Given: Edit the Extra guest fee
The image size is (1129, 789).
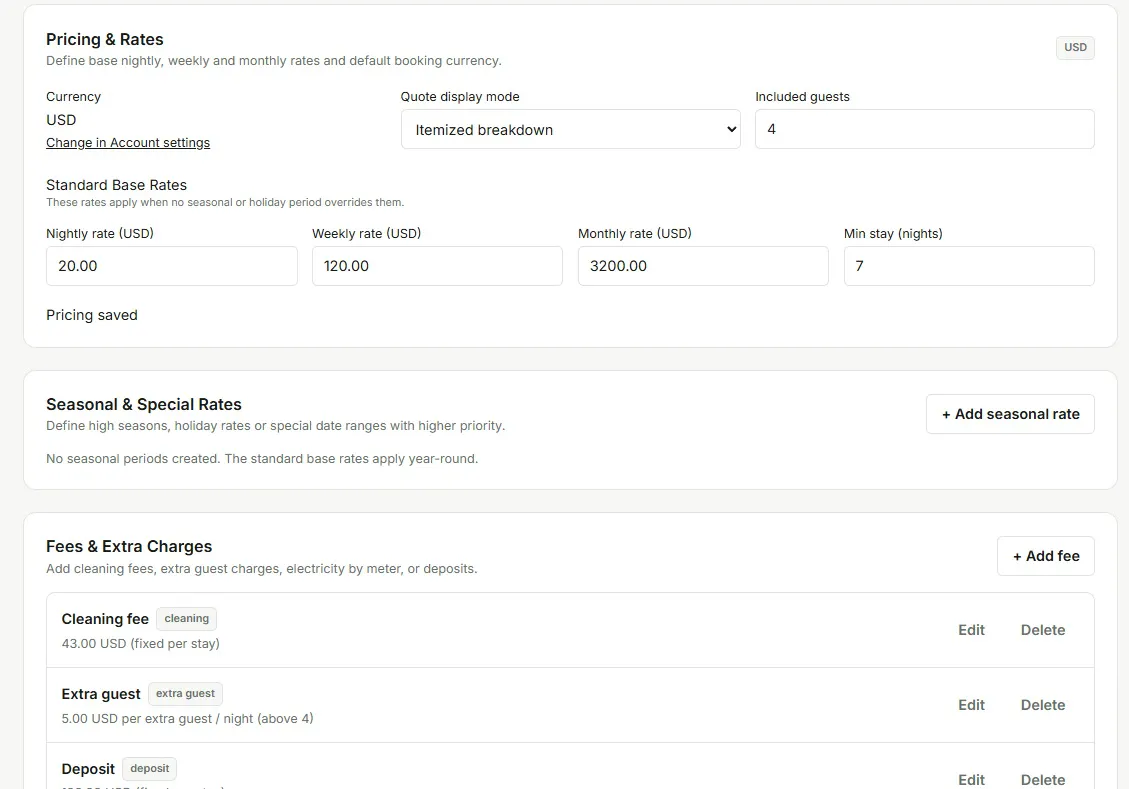Looking at the screenshot, I should point(971,705).
